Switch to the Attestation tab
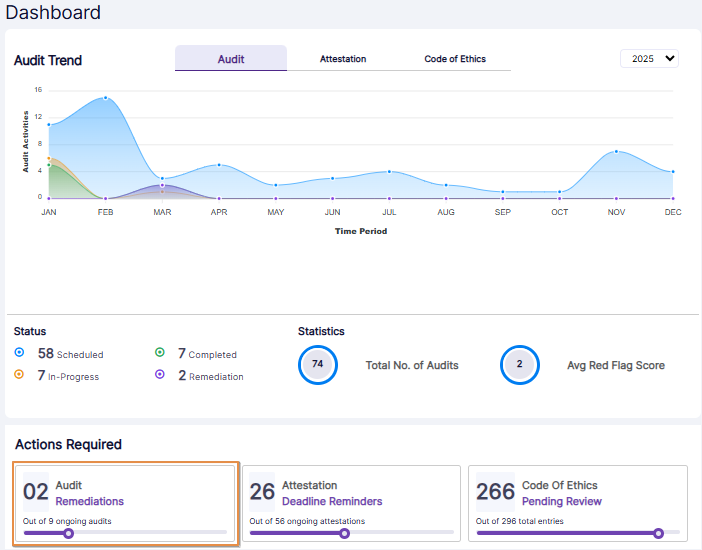This screenshot has height=550, width=702. 343,59
